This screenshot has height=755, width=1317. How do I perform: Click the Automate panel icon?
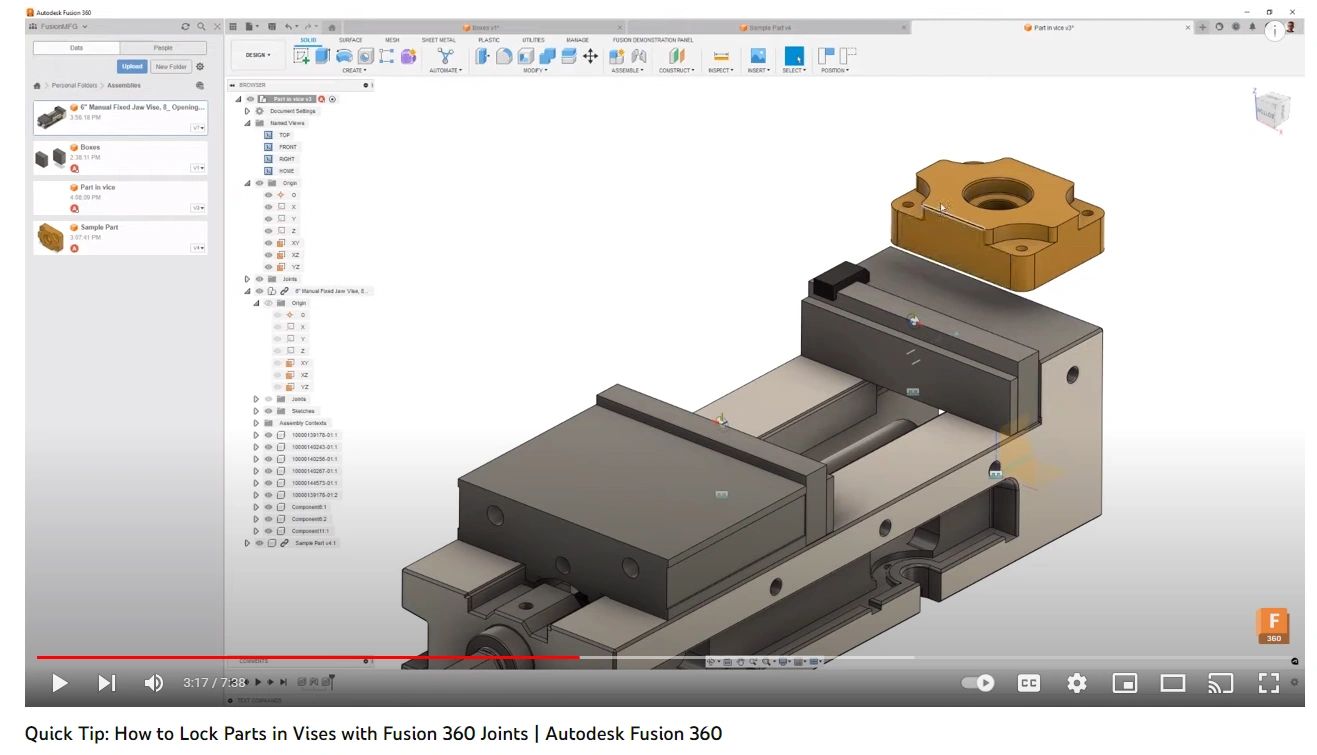(445, 55)
